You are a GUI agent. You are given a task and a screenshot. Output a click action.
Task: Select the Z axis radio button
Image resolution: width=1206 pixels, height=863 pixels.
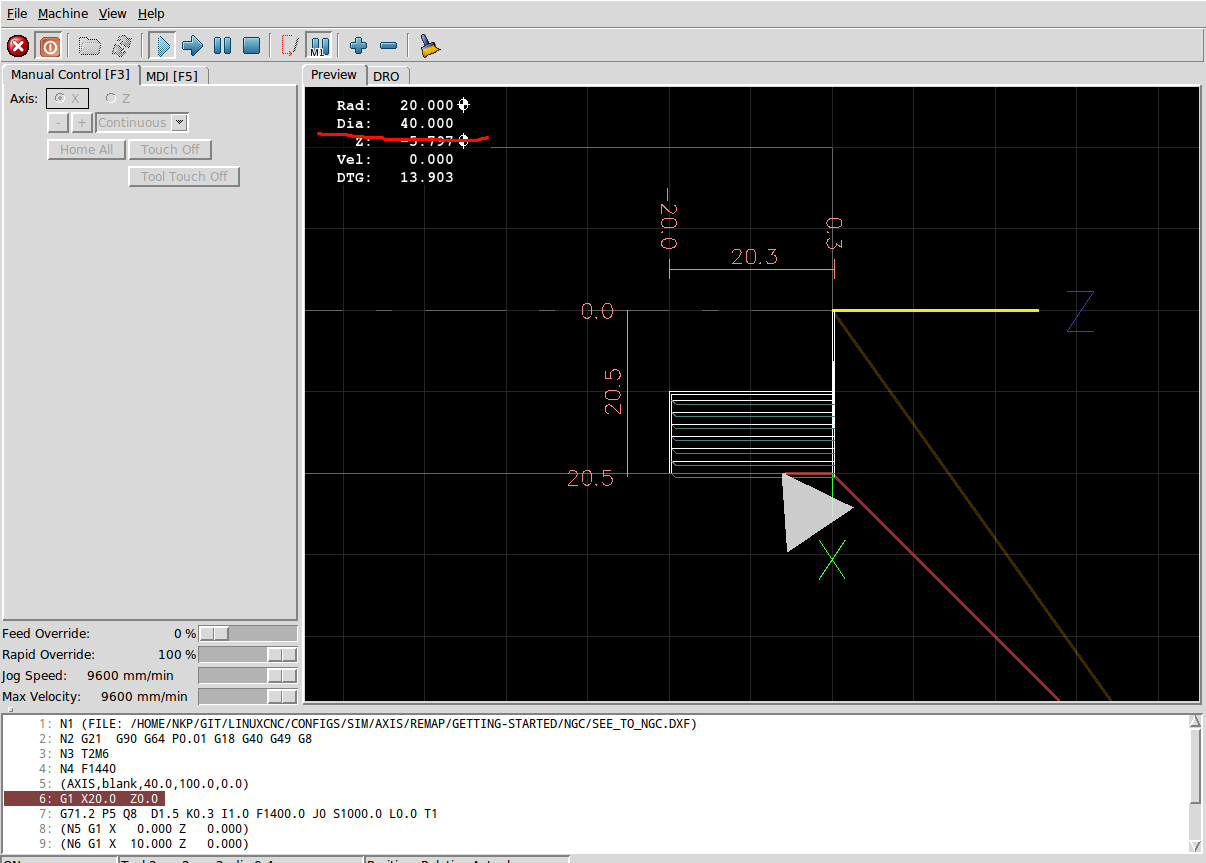tap(118, 98)
